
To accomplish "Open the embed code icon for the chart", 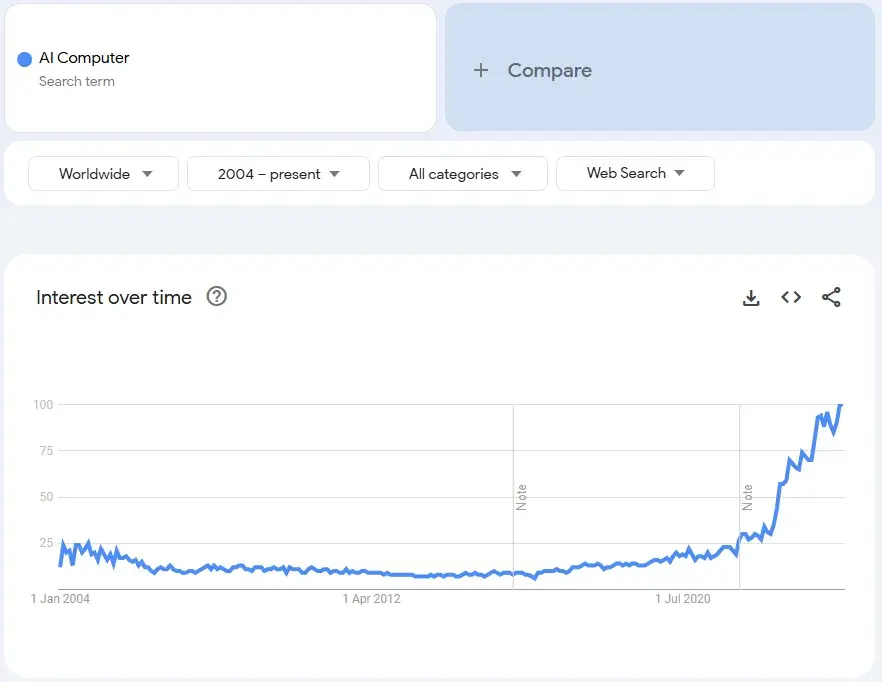I will (x=791, y=297).
